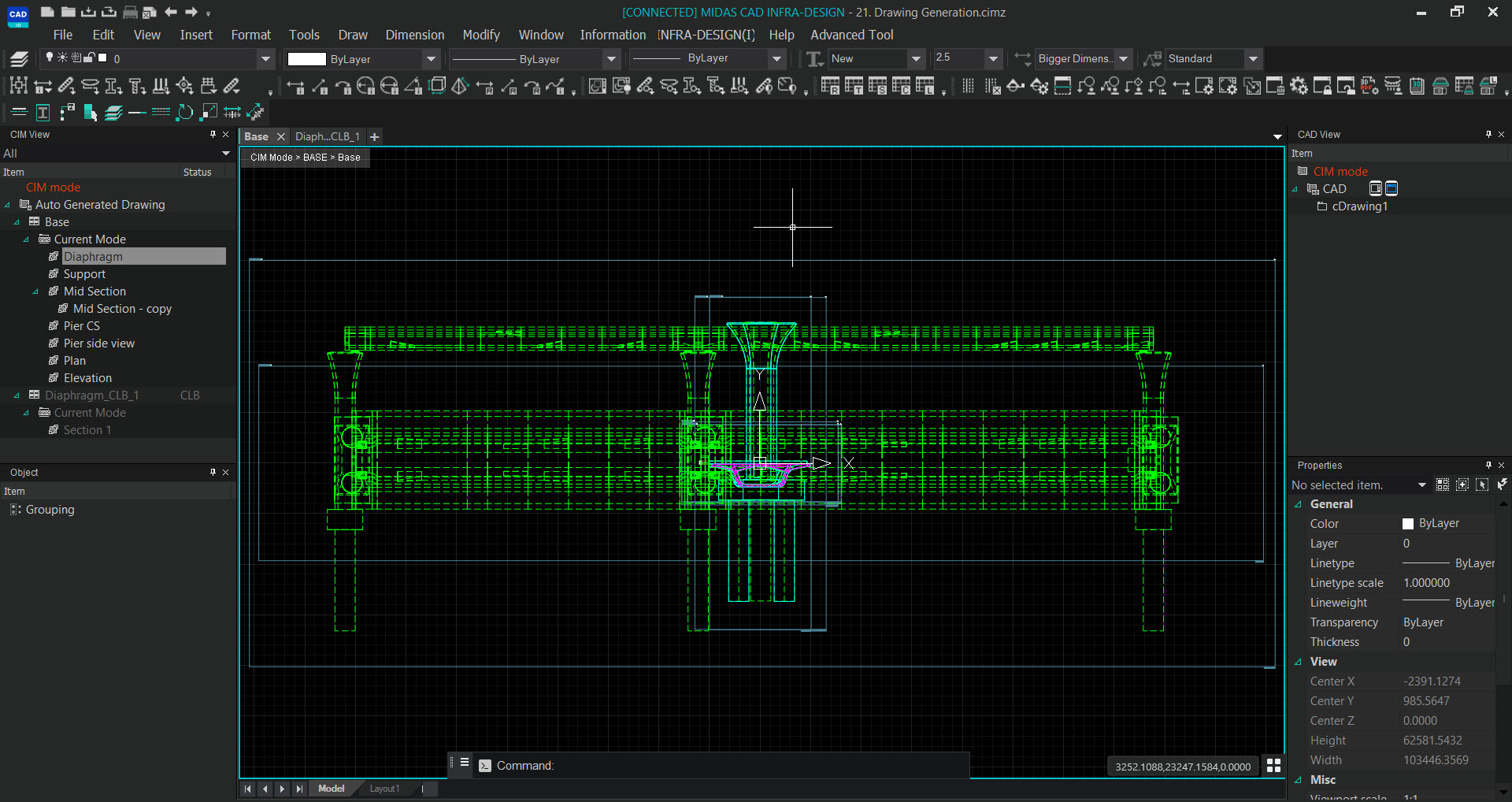Viewport: 1512px width, 802px height.
Task: Click the Undo arrow in the quick toolbar
Action: (x=171, y=12)
